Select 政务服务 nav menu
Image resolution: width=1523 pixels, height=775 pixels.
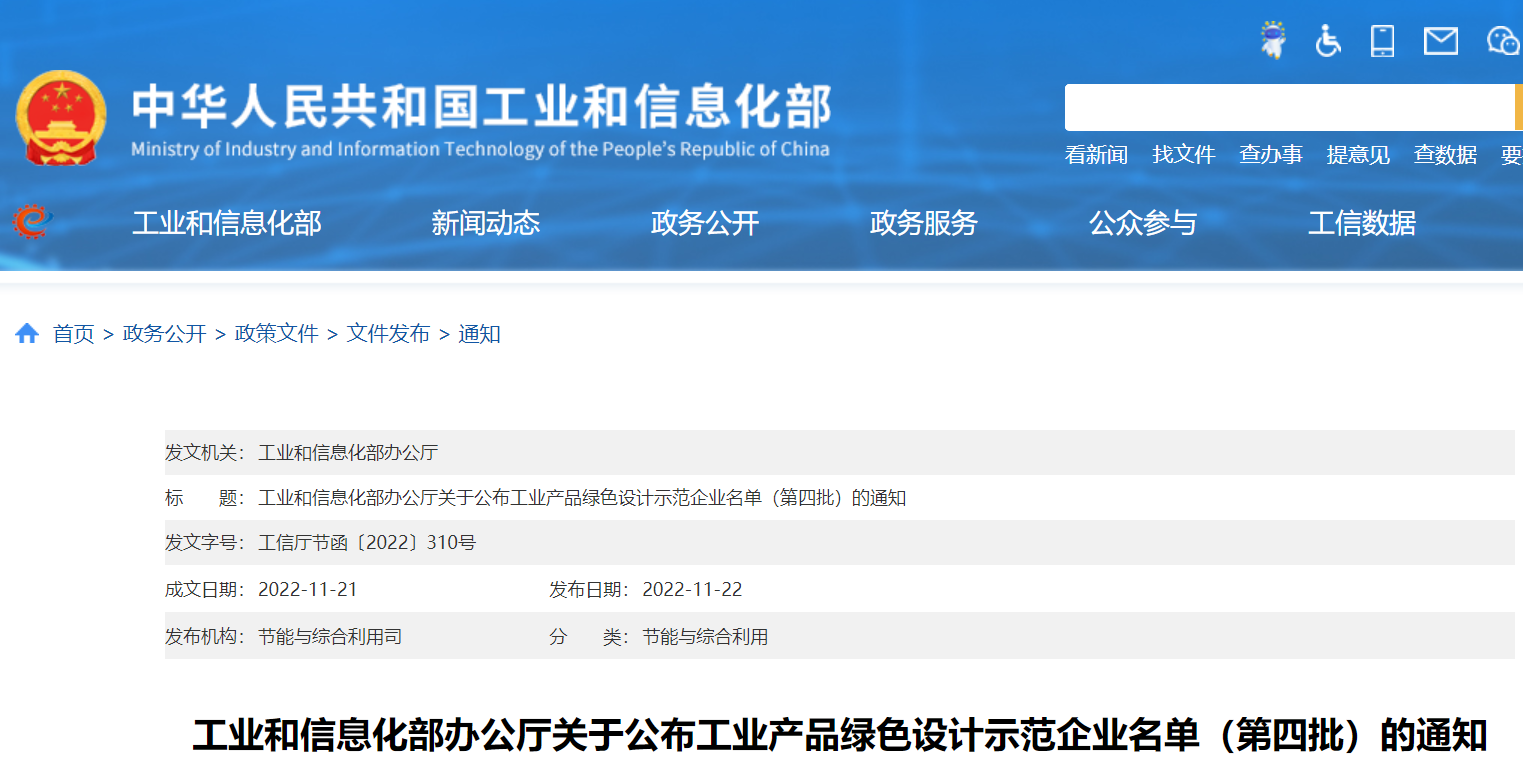tap(924, 222)
